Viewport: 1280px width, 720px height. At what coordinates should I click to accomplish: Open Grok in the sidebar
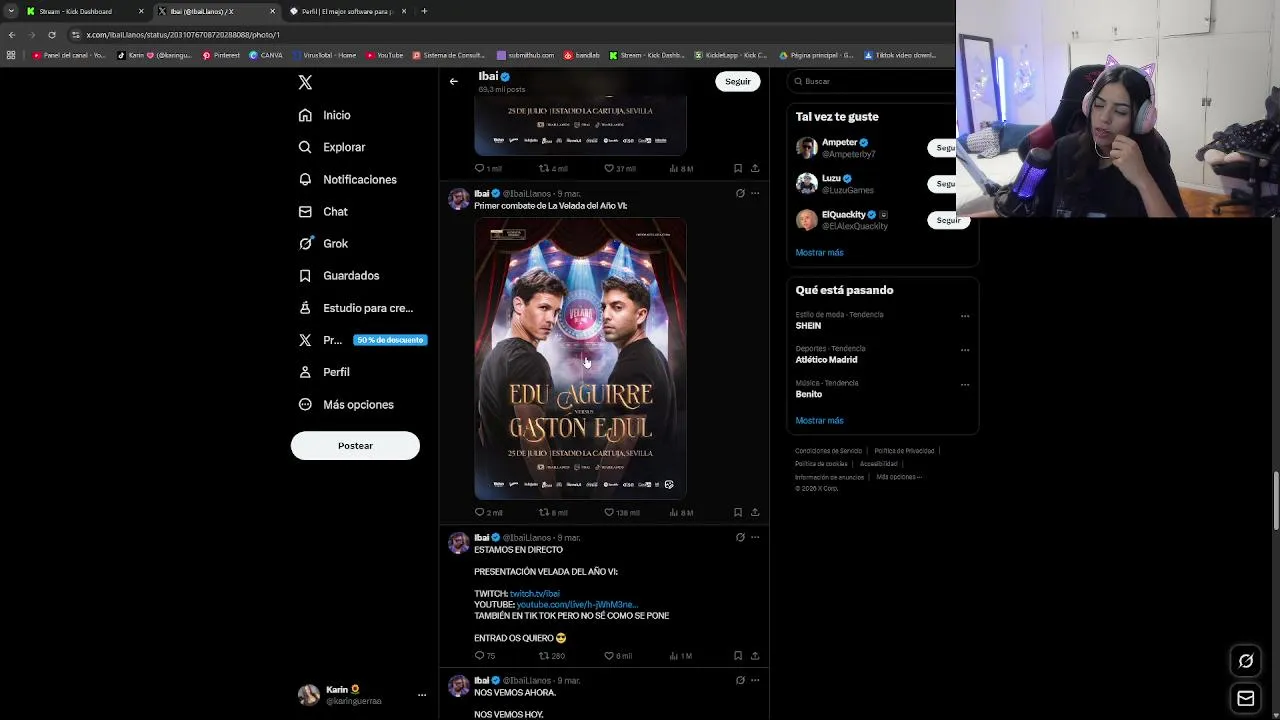(323, 243)
